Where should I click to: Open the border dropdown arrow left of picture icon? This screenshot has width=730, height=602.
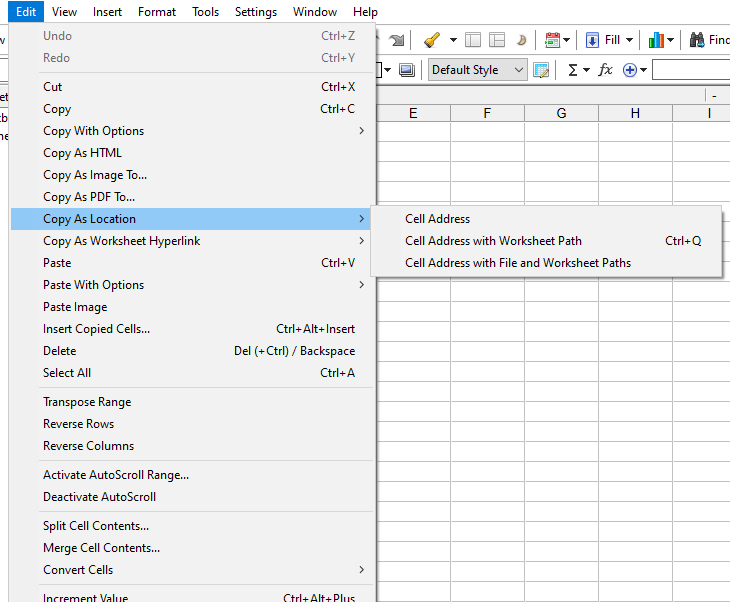(387, 70)
